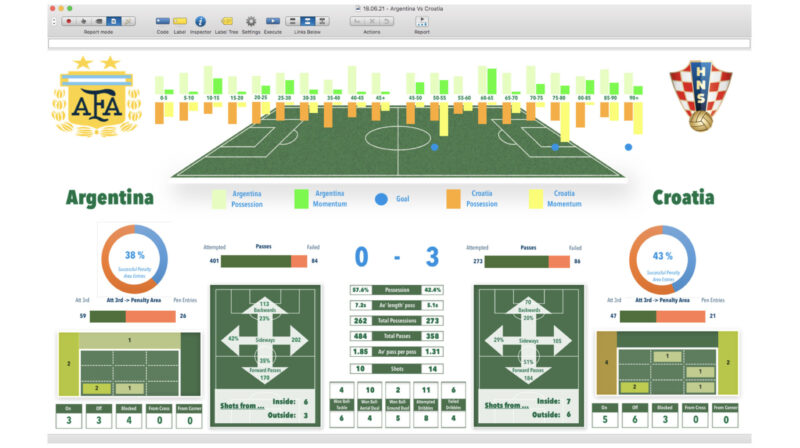The height and width of the screenshot is (448, 800).
Task: Open the Label Tree
Action: click(x=227, y=21)
